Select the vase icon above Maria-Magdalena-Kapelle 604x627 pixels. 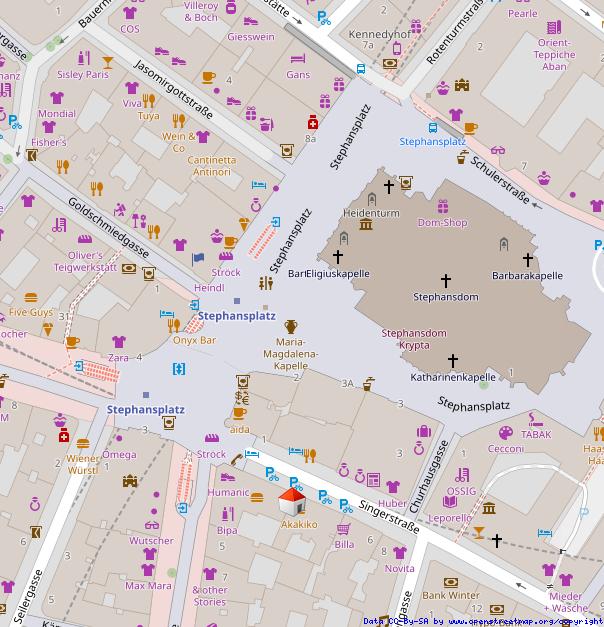click(x=291, y=326)
